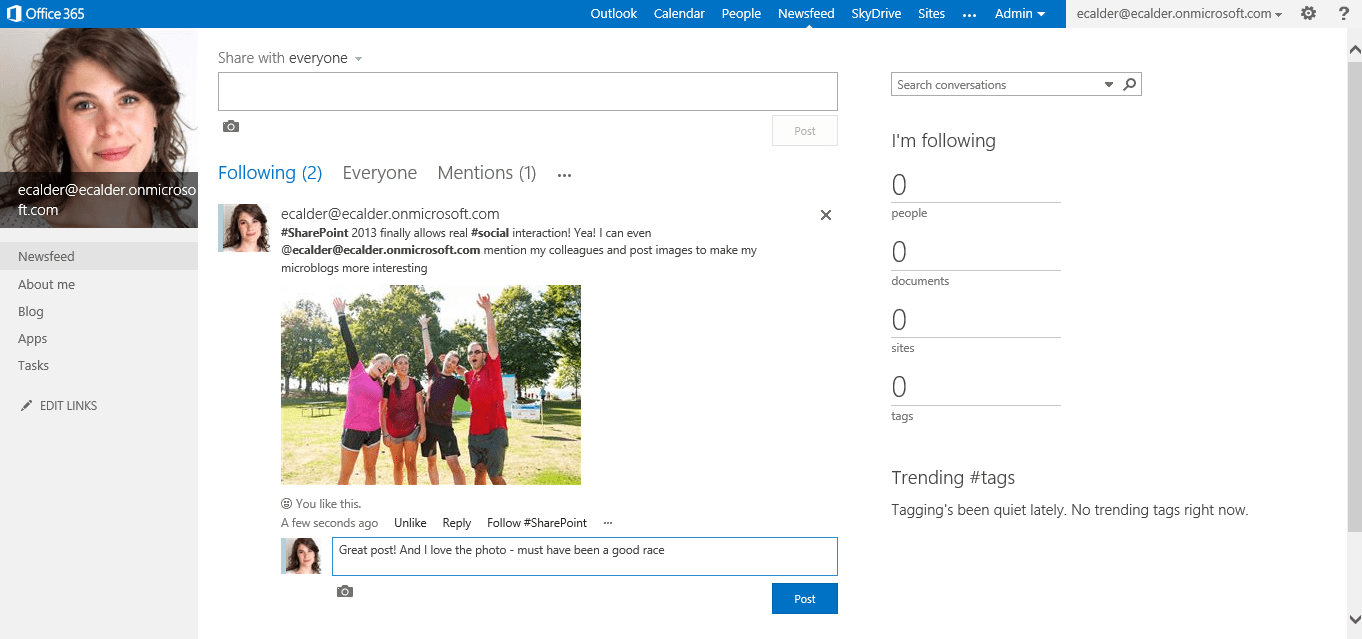Click the large profile photo in sidebar

click(x=99, y=128)
